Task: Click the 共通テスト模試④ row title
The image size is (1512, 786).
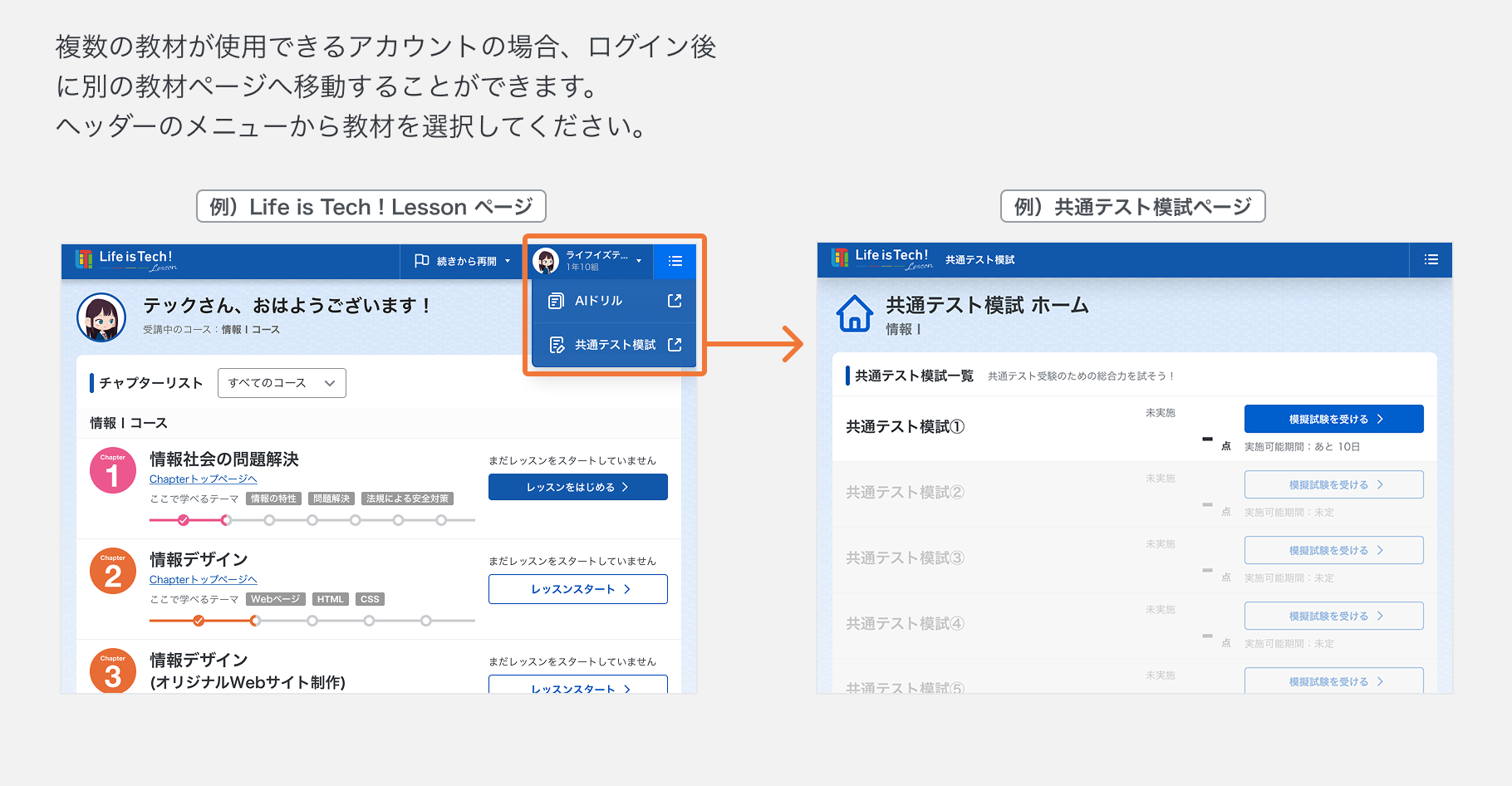Action: tap(906, 624)
